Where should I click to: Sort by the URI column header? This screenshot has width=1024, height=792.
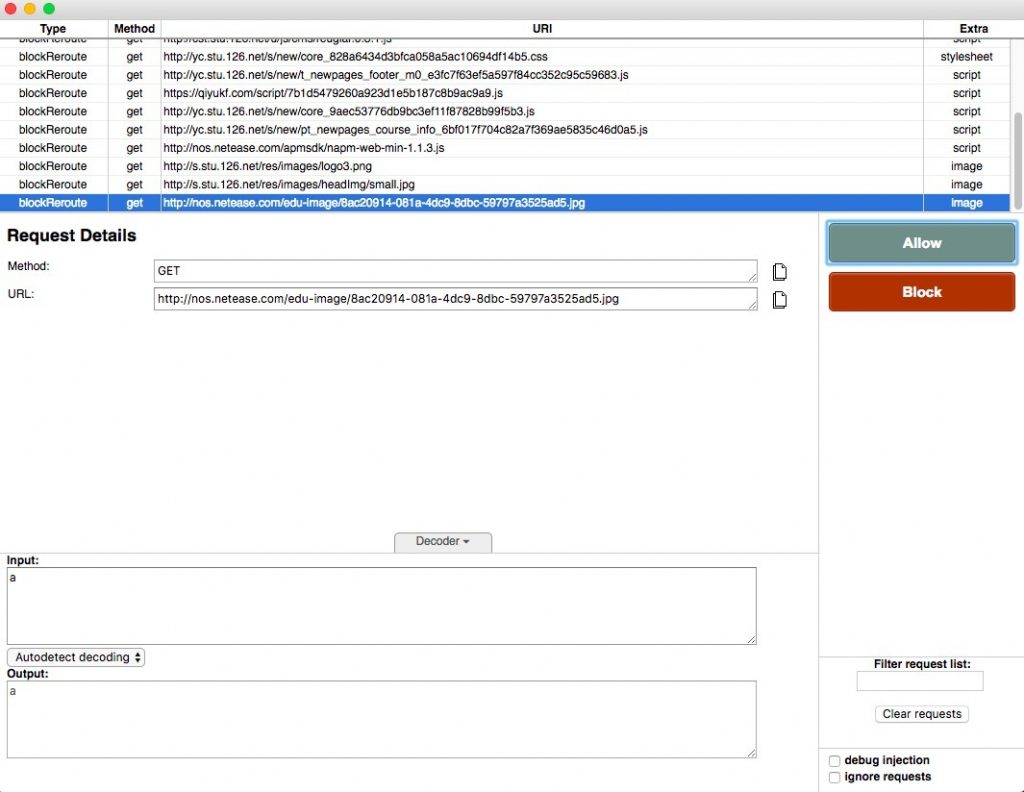(x=542, y=29)
